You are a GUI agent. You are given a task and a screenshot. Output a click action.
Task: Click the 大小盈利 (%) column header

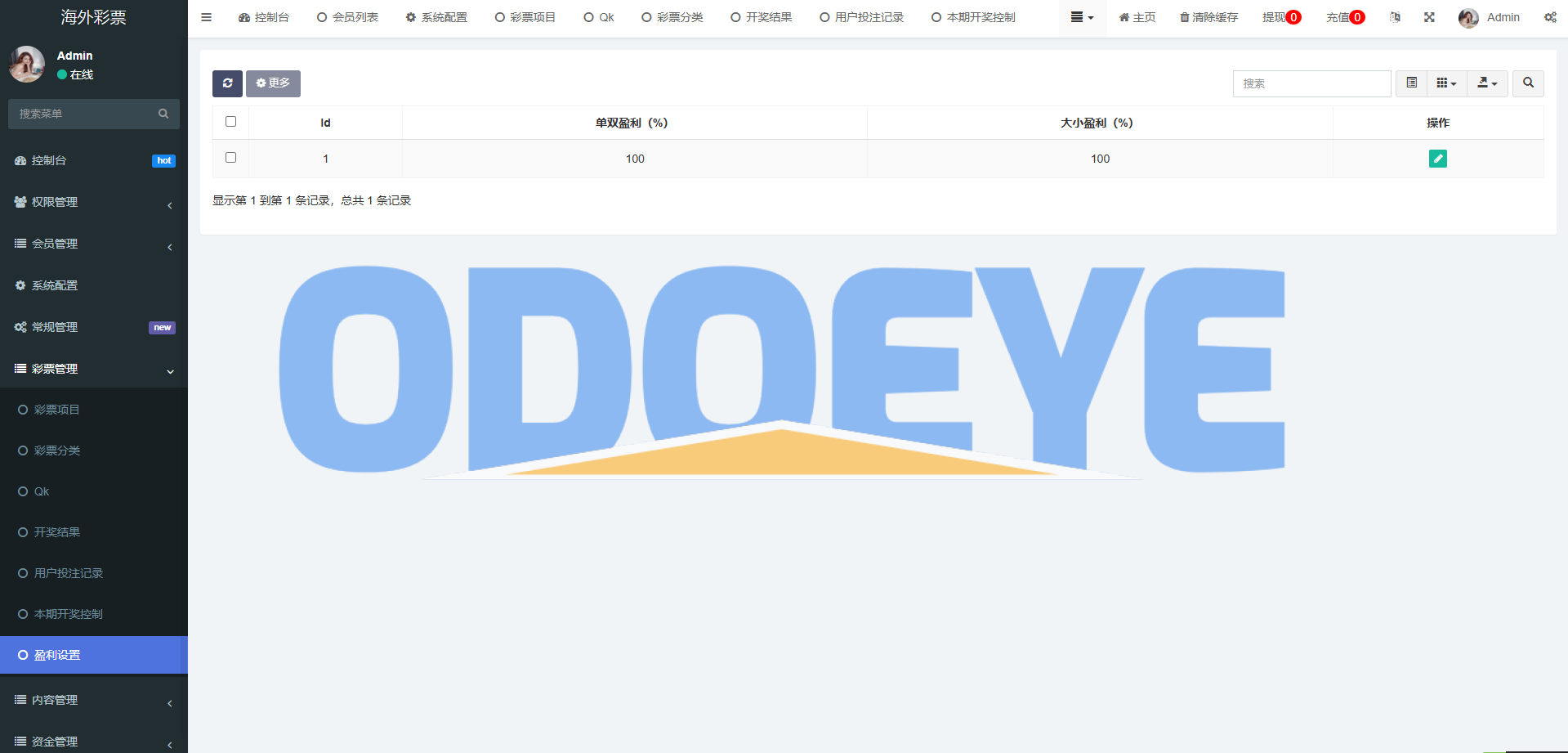(1100, 123)
